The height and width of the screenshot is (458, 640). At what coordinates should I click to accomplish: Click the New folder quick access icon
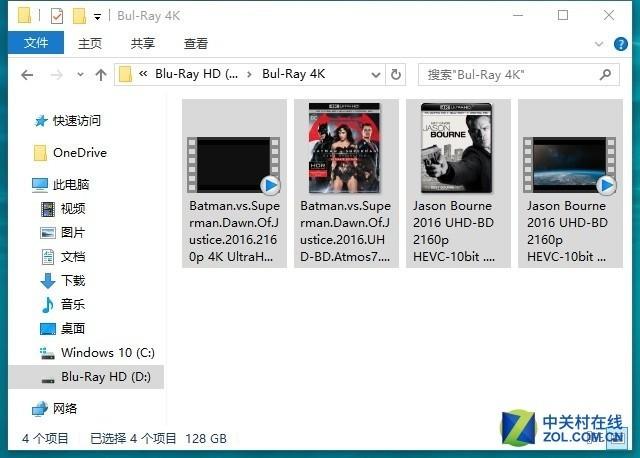pyautogui.click(x=79, y=16)
